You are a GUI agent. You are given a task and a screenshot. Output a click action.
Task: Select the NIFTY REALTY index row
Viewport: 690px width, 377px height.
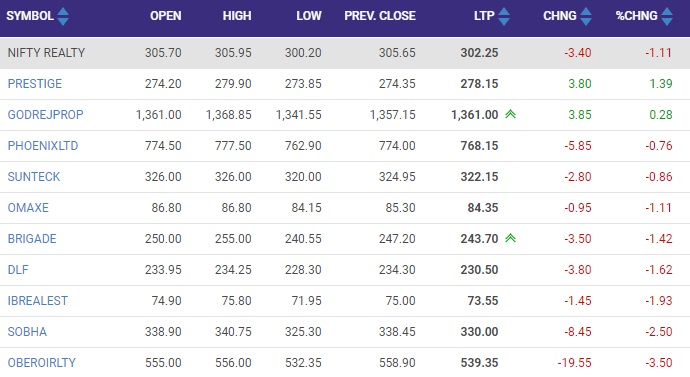coord(345,53)
